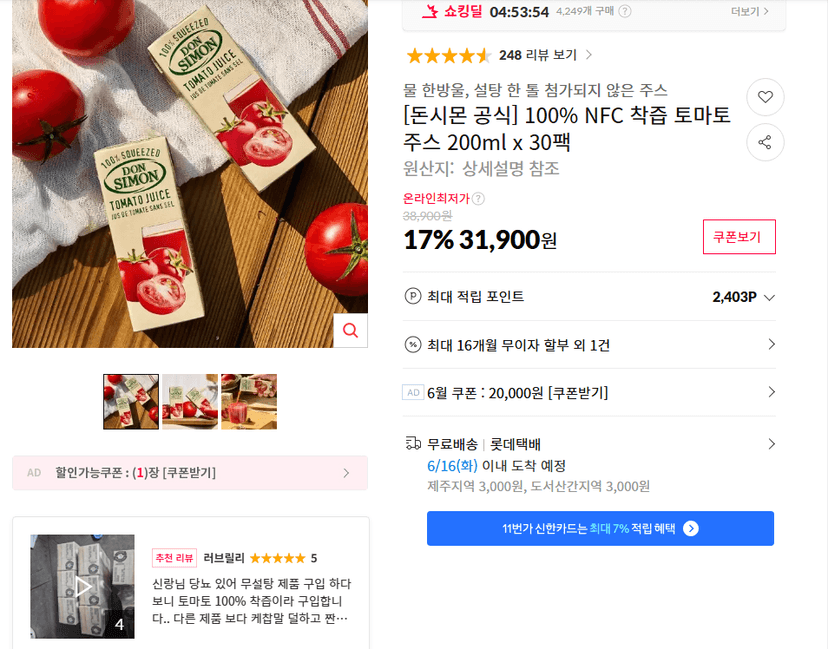
Task: Select the third thumbnail with juice glass
Action: point(249,401)
